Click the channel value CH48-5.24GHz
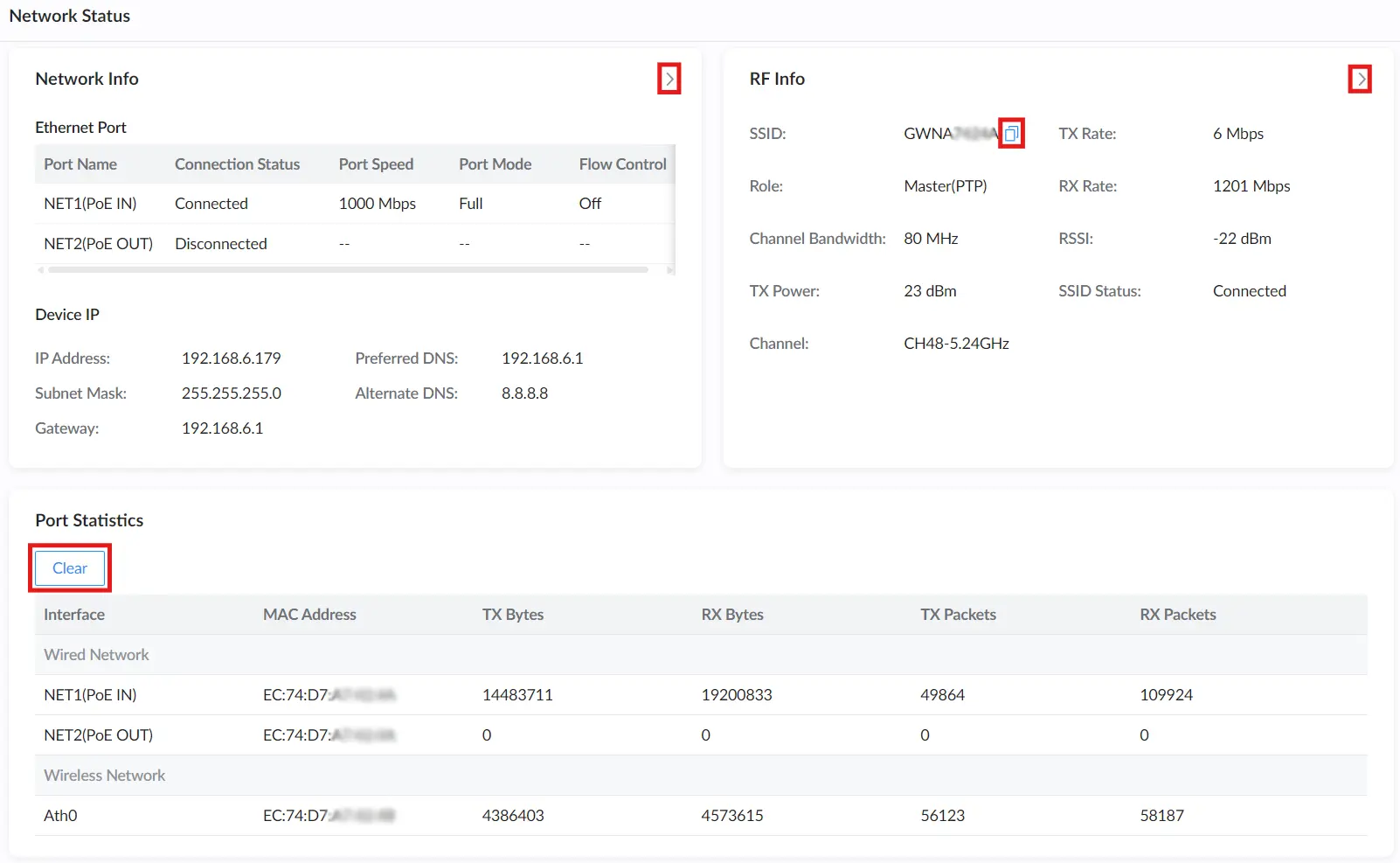Image resolution: width=1400 pixels, height=863 pixels. click(x=956, y=344)
